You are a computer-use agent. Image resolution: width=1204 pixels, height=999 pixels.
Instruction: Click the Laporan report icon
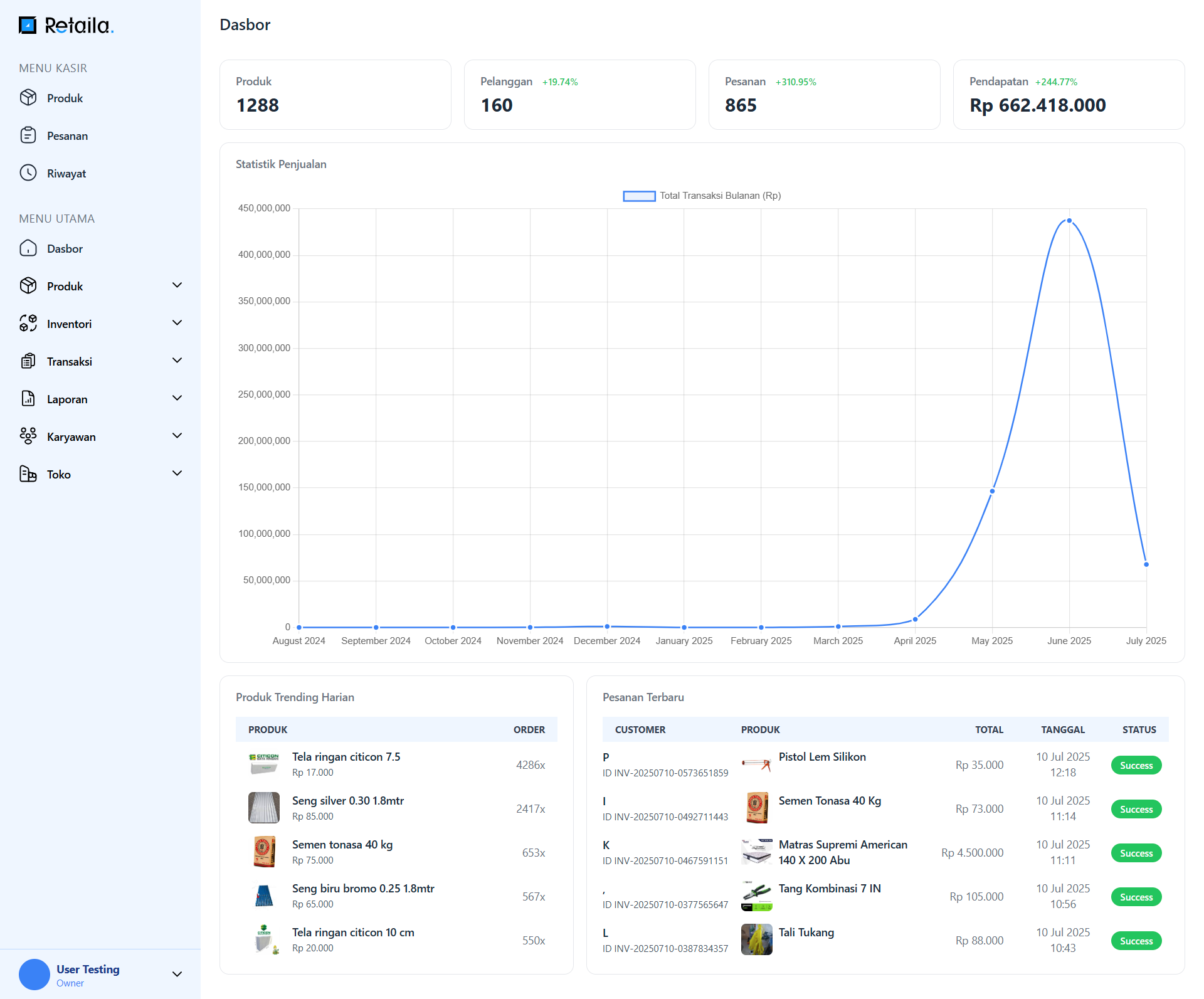(x=29, y=399)
